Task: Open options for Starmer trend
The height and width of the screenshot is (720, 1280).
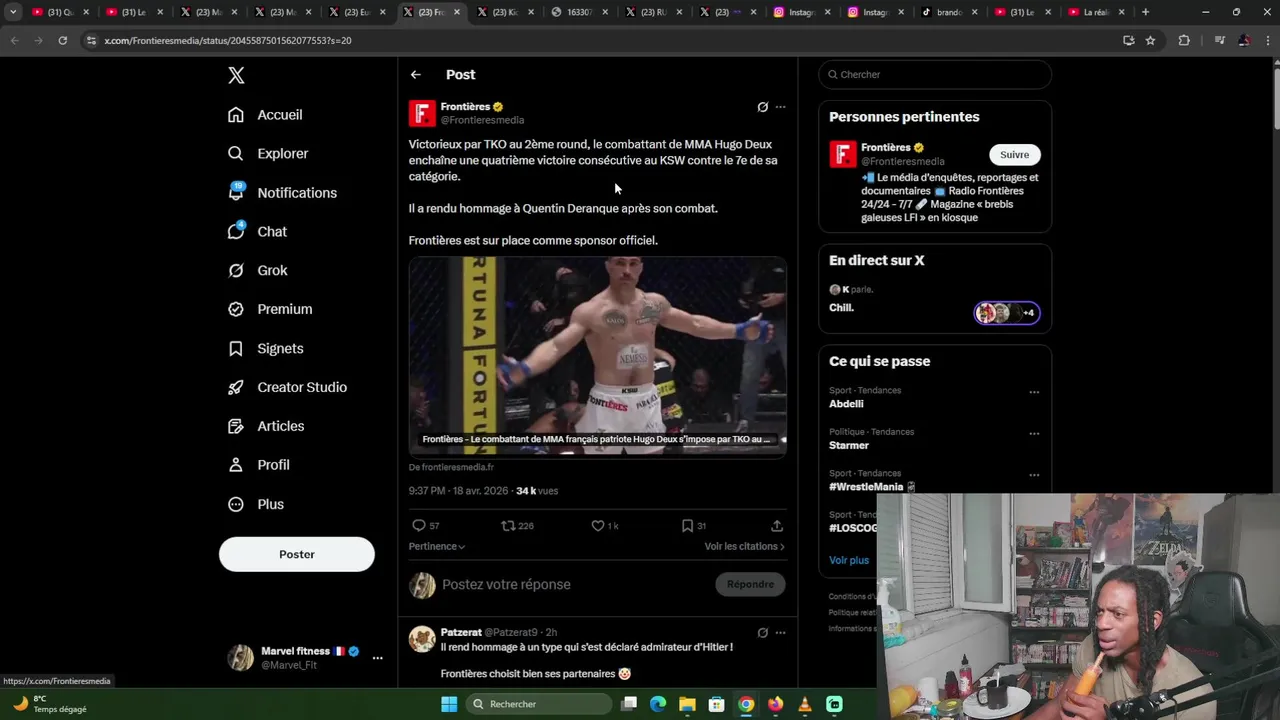Action: pyautogui.click(x=1034, y=434)
